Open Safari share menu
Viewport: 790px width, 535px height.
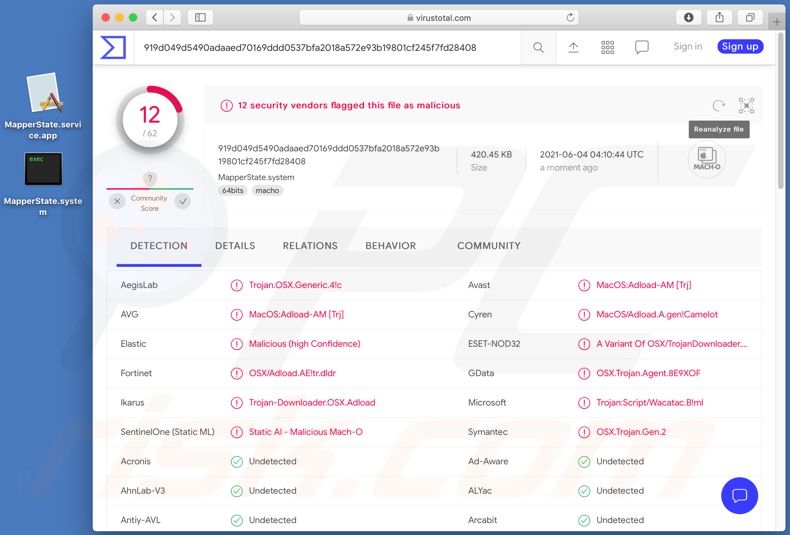click(x=719, y=18)
